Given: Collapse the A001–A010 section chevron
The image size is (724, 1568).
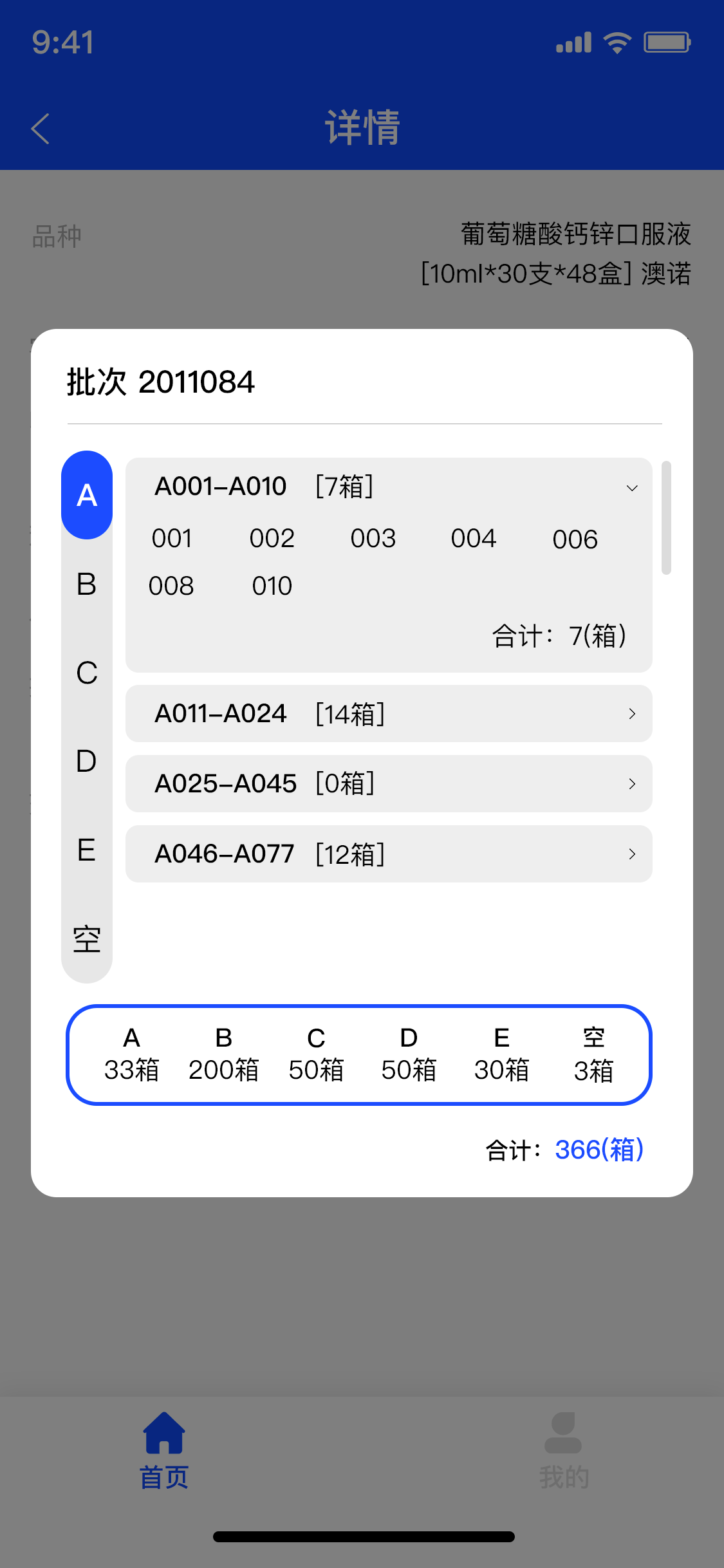Looking at the screenshot, I should [x=632, y=488].
